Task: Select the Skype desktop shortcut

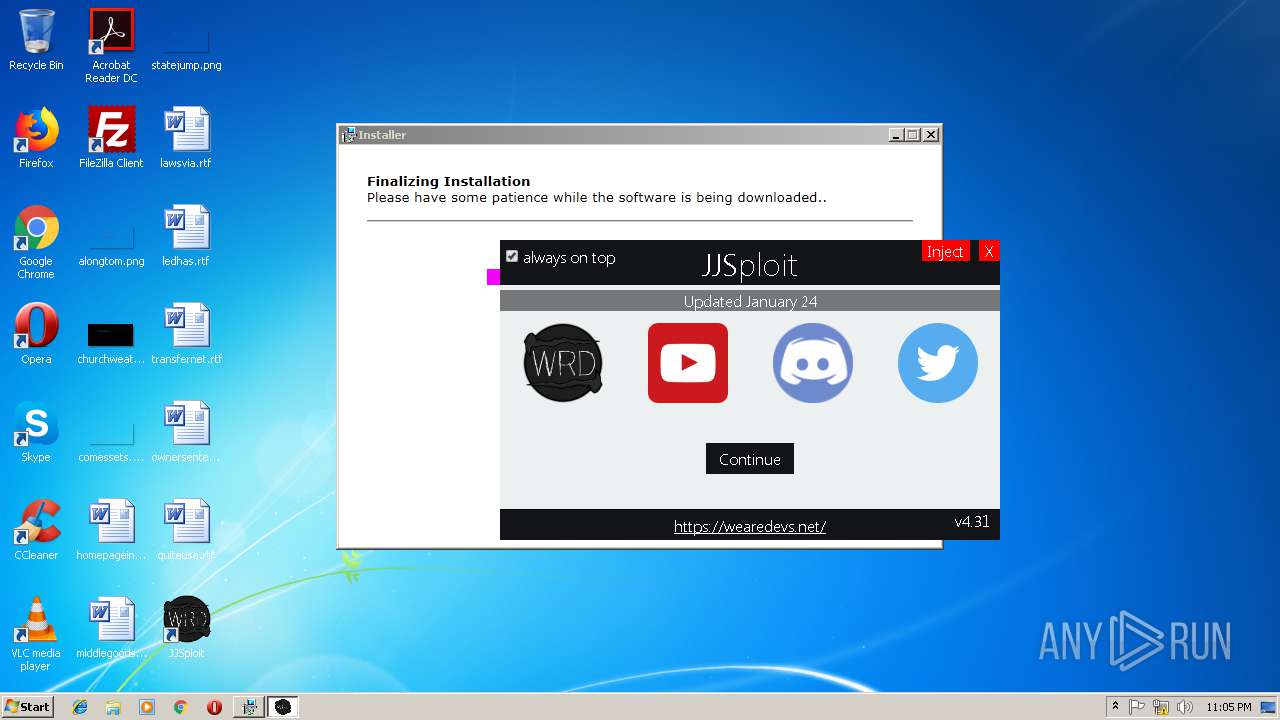Action: 36,432
